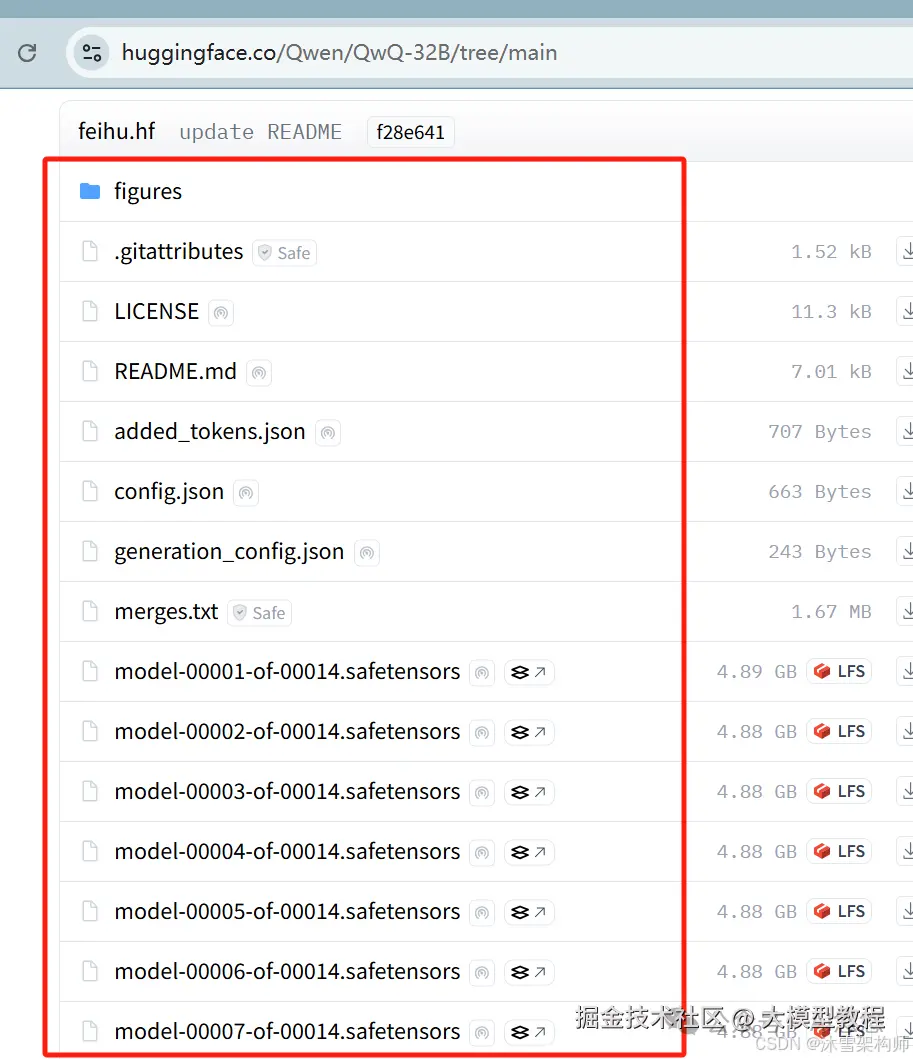Click the 1.67 MB size of merges.txt
The image size is (913, 1059).
(x=831, y=612)
